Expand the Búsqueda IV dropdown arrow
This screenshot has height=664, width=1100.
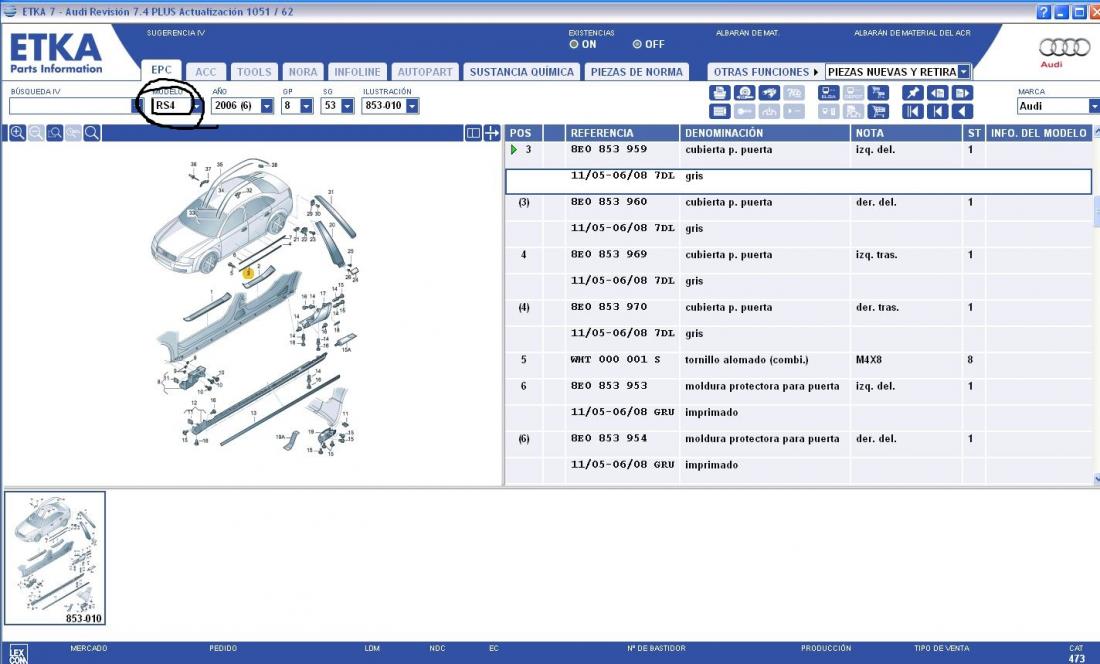137,106
